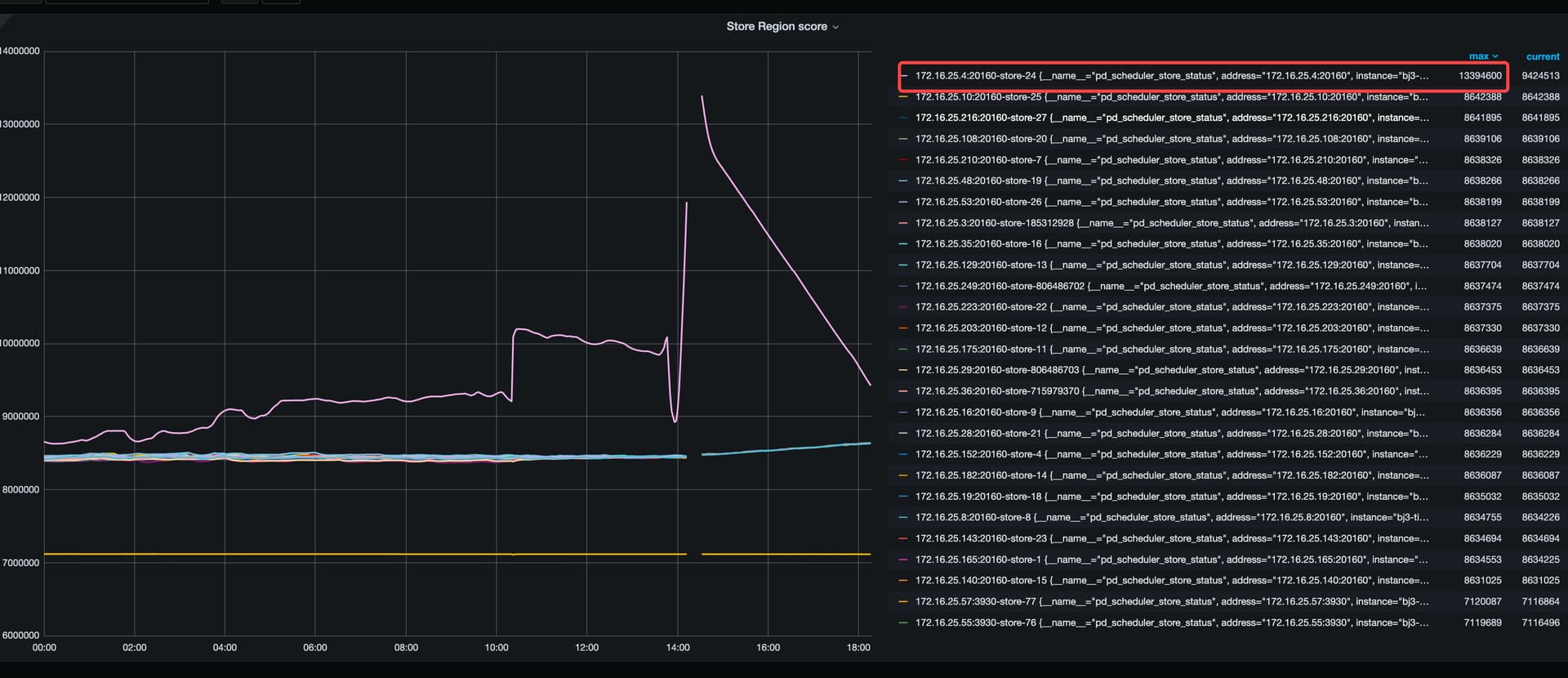Isolate the 172.16.25.48 store-19 legend series
Image resolution: width=1568 pixels, height=678 pixels.
(1170, 181)
